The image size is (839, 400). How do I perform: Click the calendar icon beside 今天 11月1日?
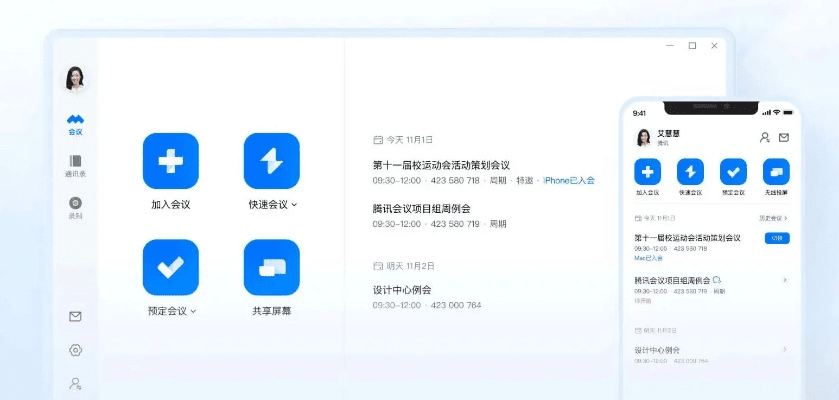coord(378,140)
